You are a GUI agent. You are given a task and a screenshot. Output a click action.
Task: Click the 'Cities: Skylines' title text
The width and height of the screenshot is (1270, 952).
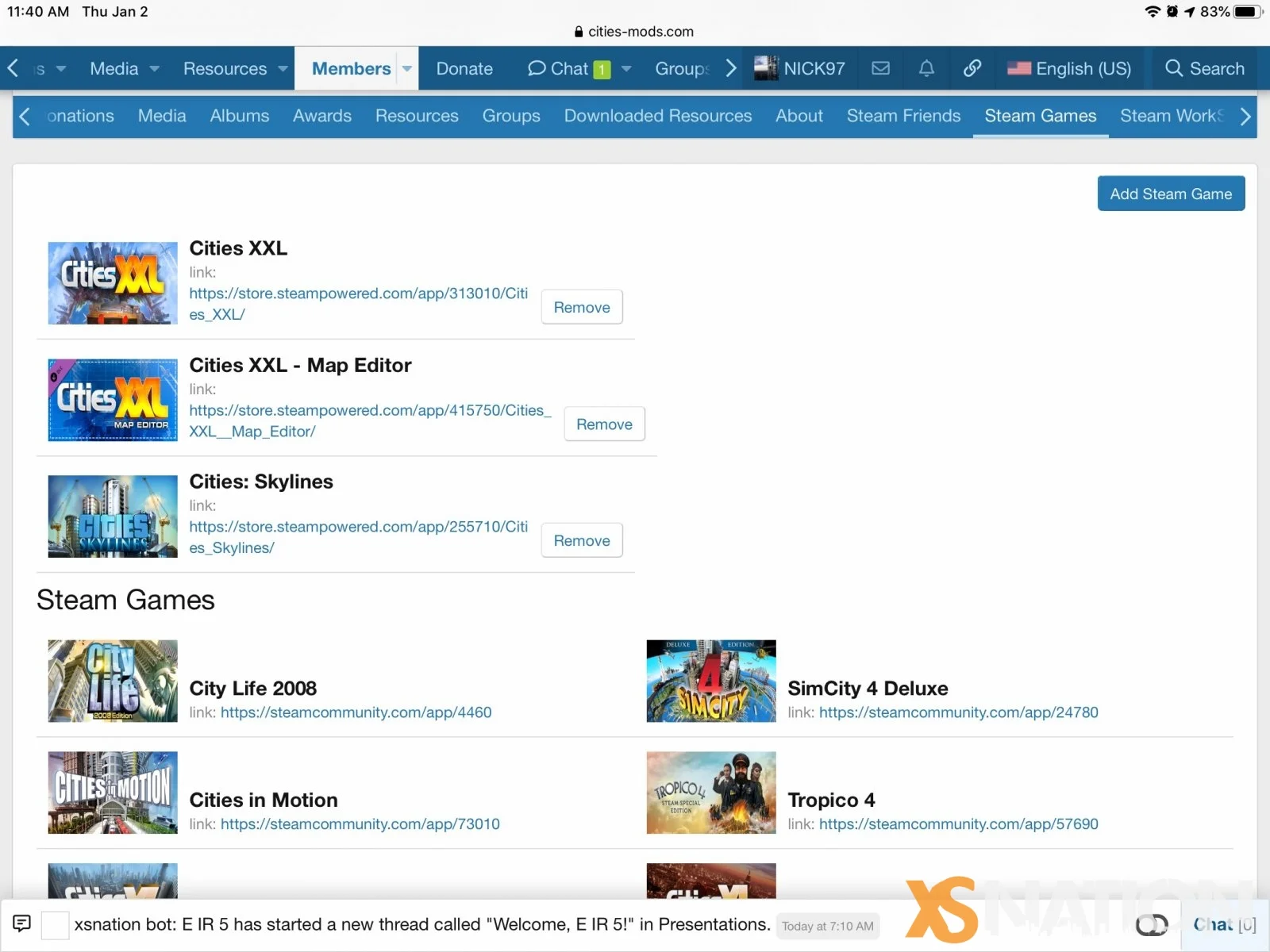(261, 482)
